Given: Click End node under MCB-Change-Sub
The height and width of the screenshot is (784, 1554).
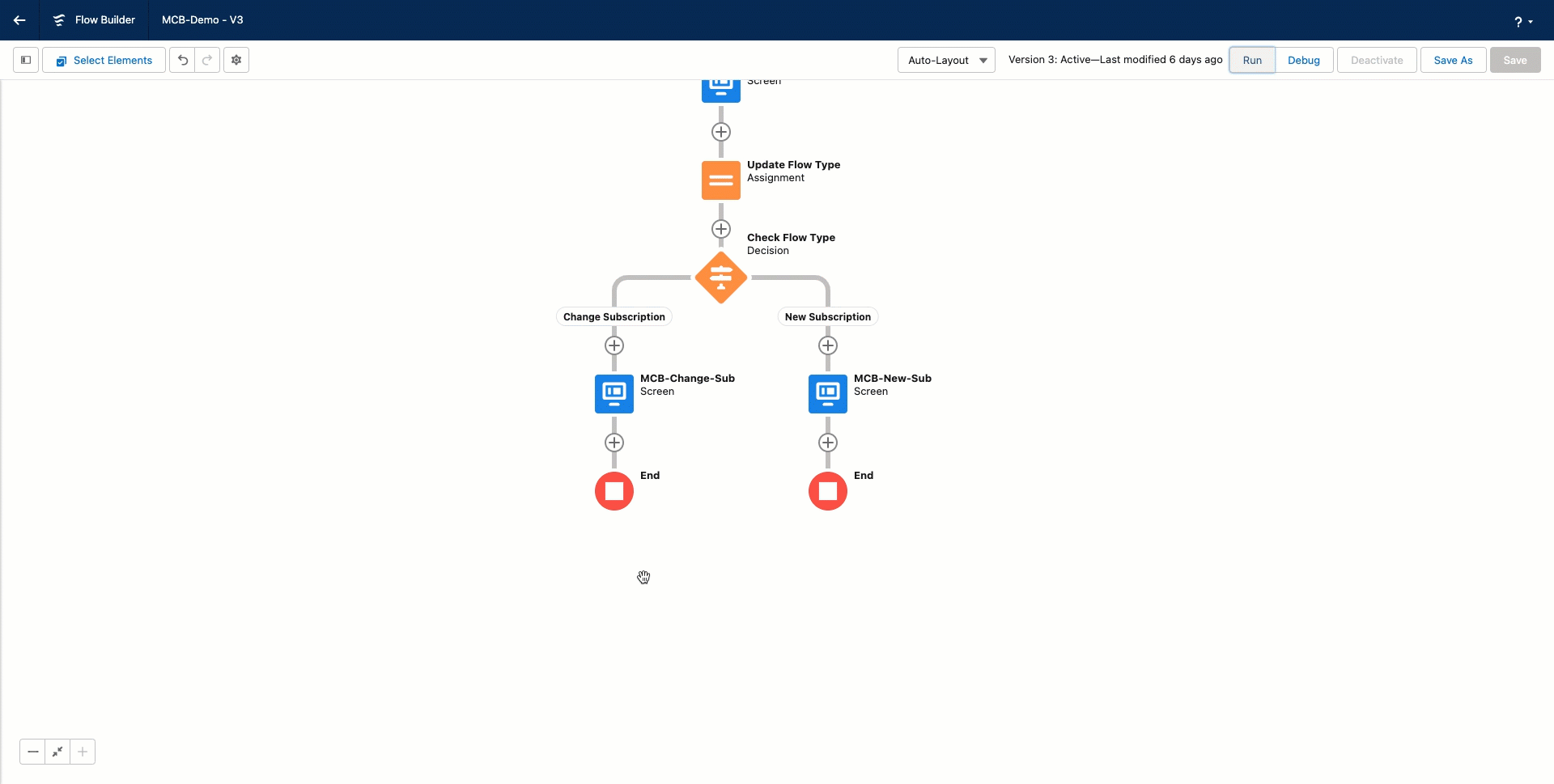Looking at the screenshot, I should [614, 491].
